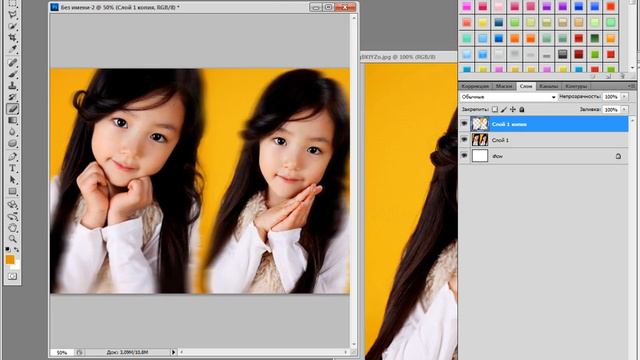Click the Слой 1 копия layer thumbnail
This screenshot has width=640, height=360.
click(x=480, y=124)
